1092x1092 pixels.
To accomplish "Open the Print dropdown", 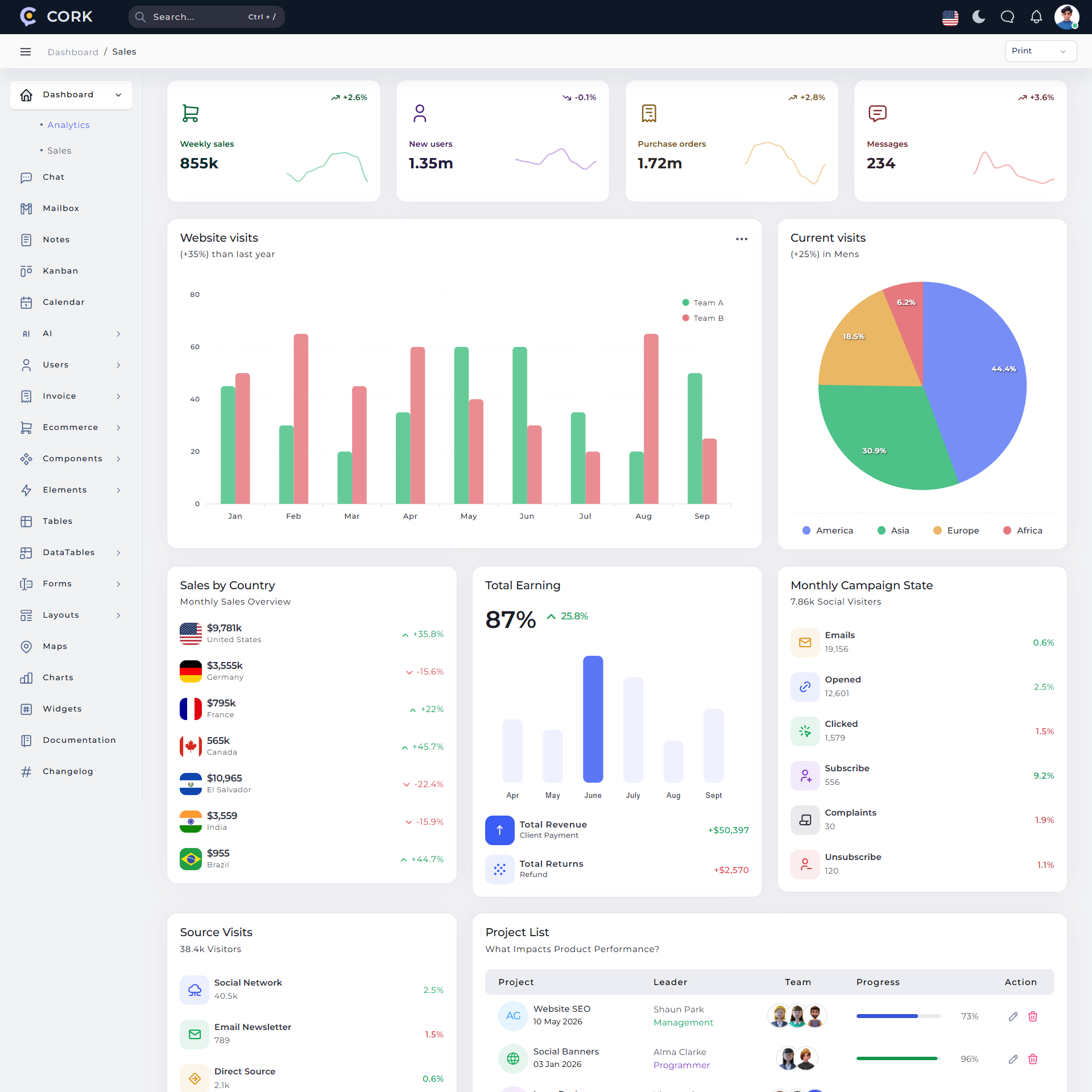I will click(x=1040, y=51).
